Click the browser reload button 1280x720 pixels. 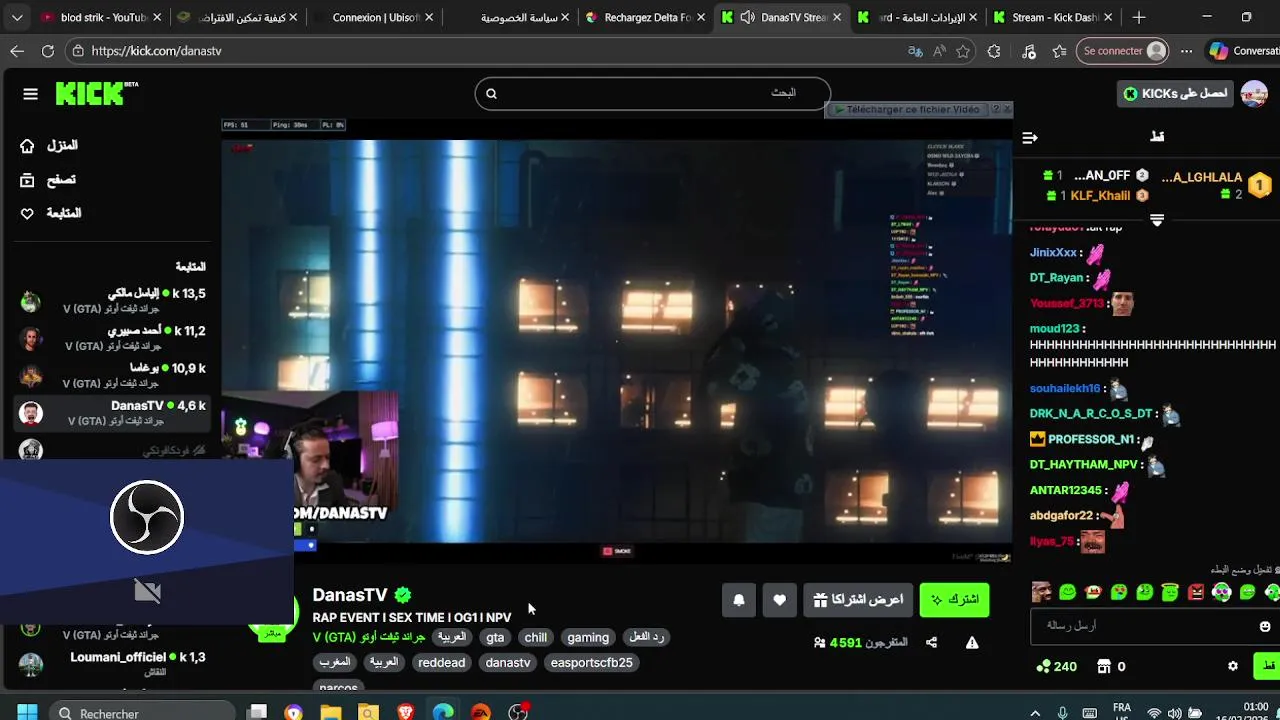coord(47,51)
